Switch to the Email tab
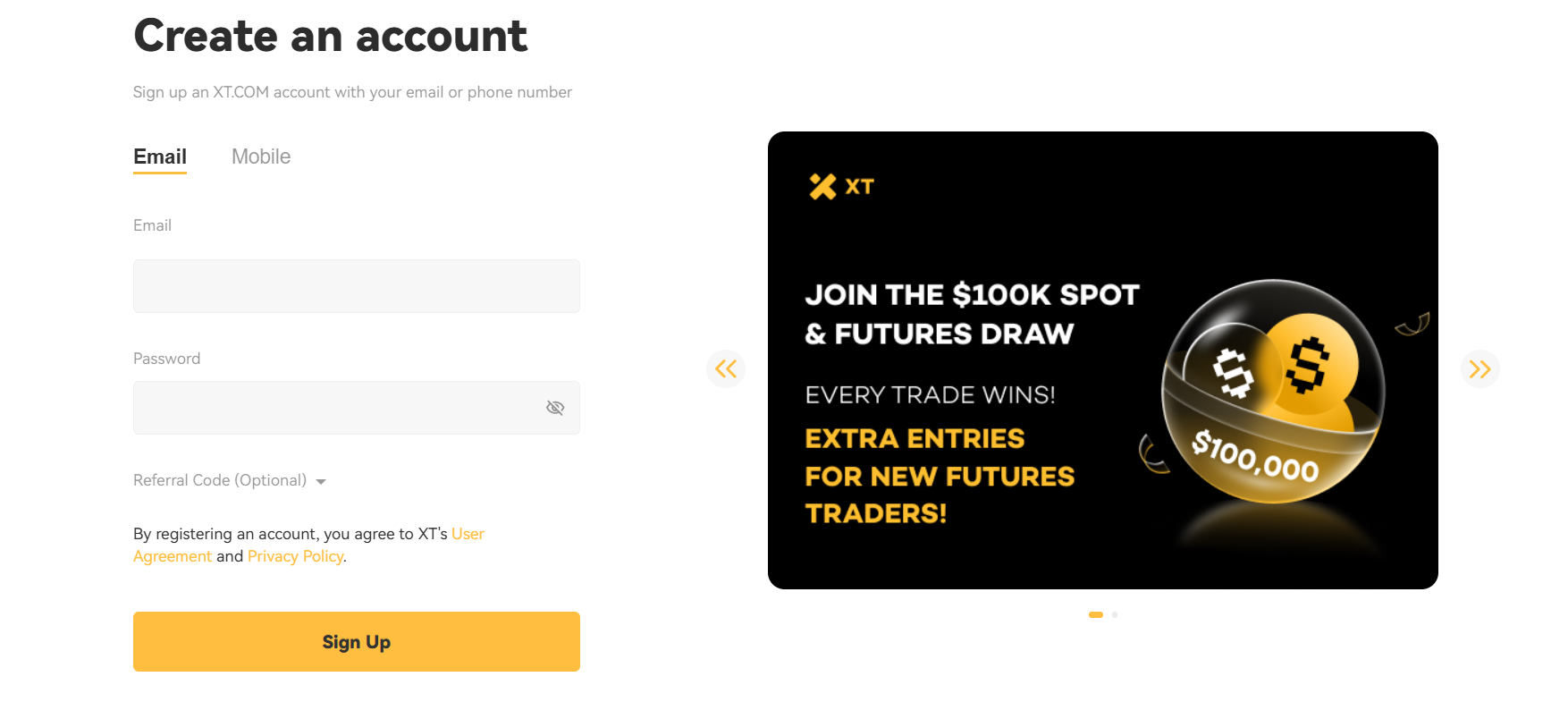 [160, 156]
